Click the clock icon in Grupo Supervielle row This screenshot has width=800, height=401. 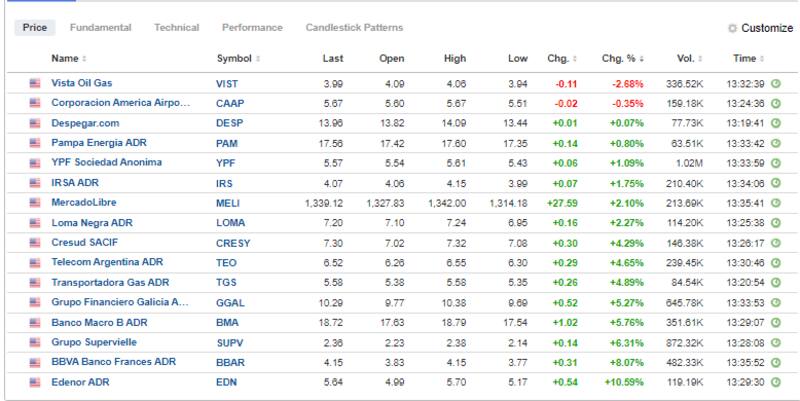[776, 341]
